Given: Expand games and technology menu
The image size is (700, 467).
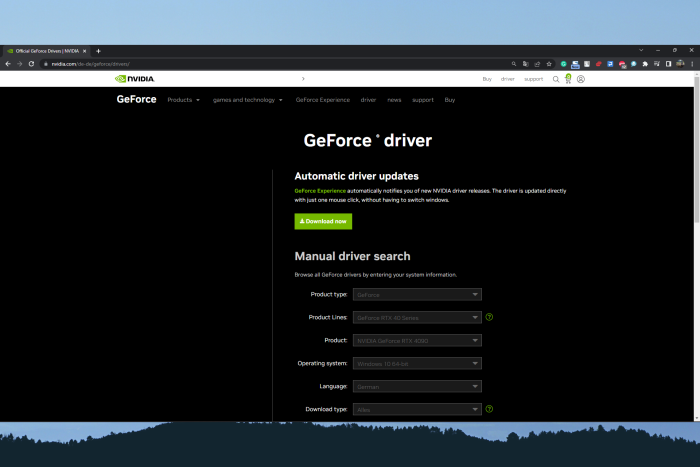Looking at the screenshot, I should [248, 100].
